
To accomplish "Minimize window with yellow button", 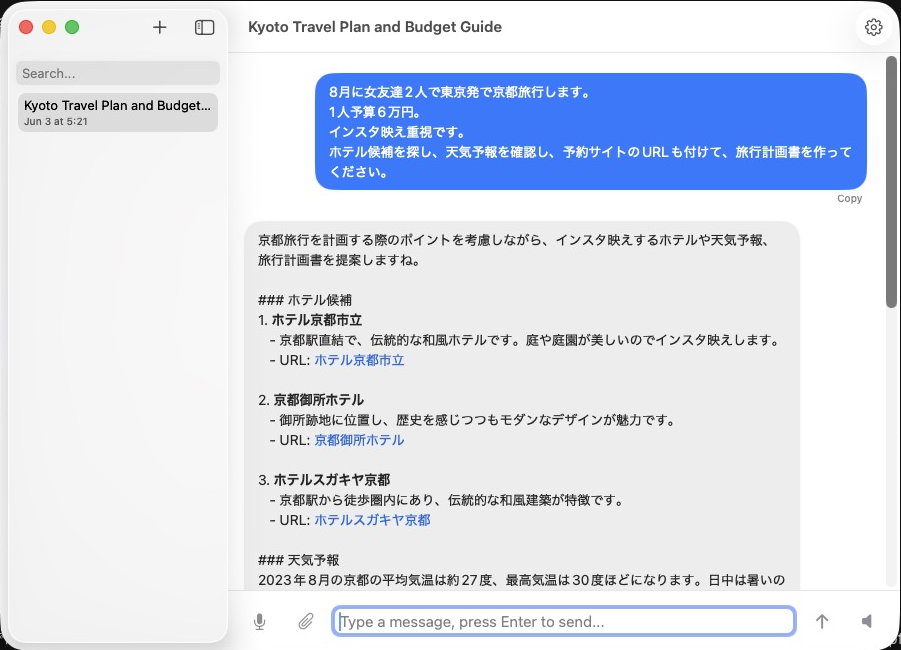I will pyautogui.click(x=49, y=27).
